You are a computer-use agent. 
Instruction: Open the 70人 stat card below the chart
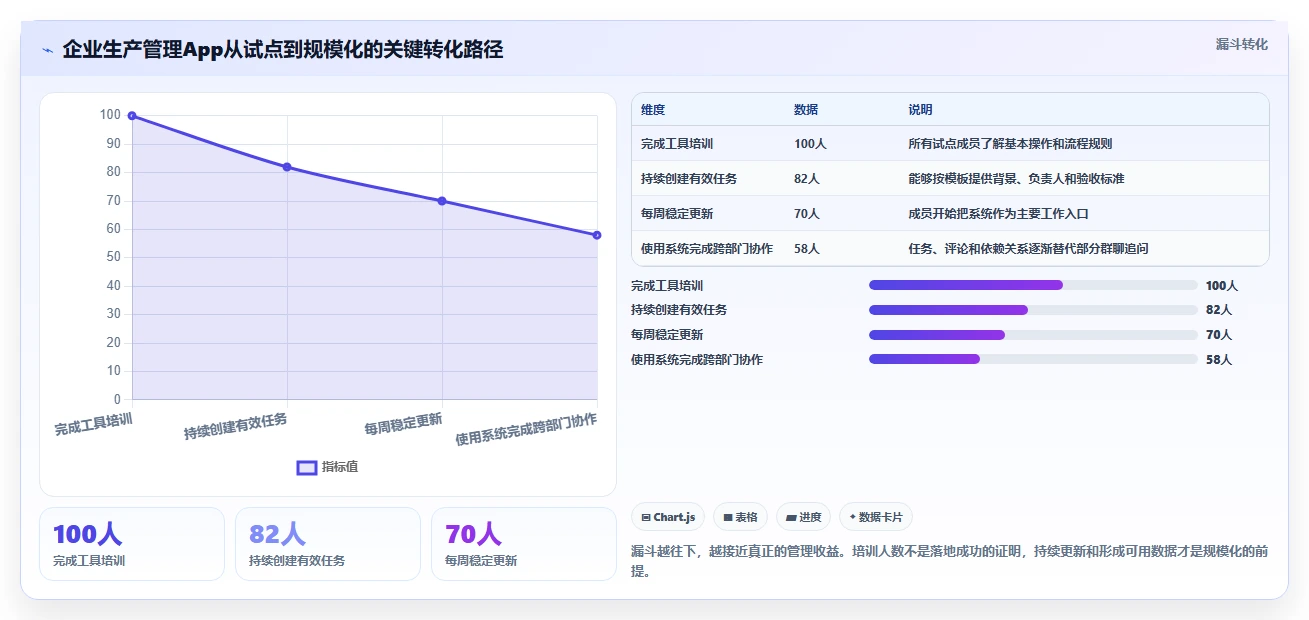click(524, 544)
